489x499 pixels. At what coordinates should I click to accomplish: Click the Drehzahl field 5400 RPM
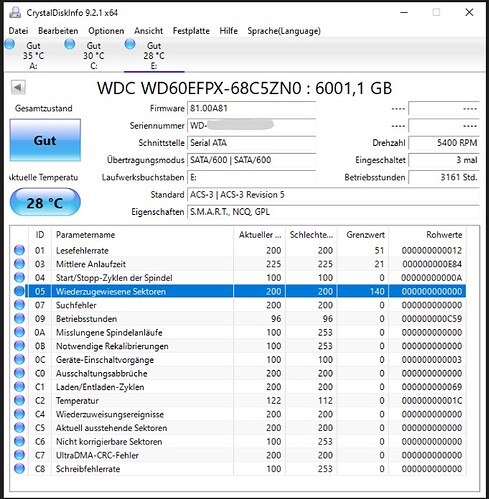click(x=444, y=143)
